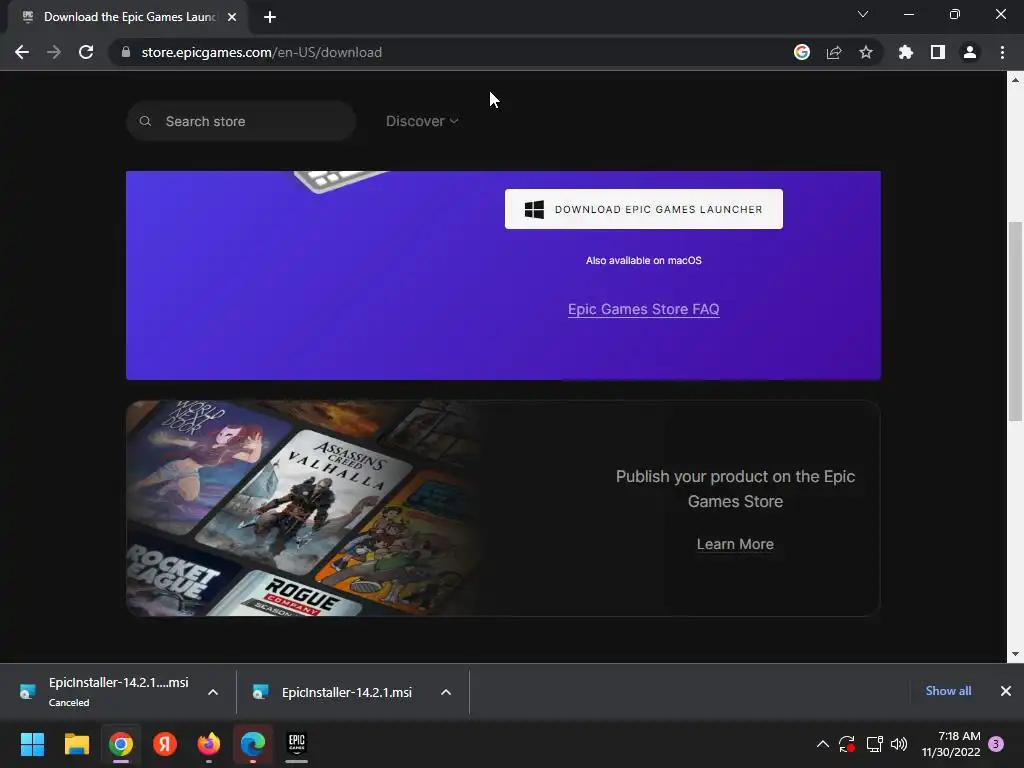Expand options for EpicInstaller-14.2.1.msi download

click(x=446, y=692)
